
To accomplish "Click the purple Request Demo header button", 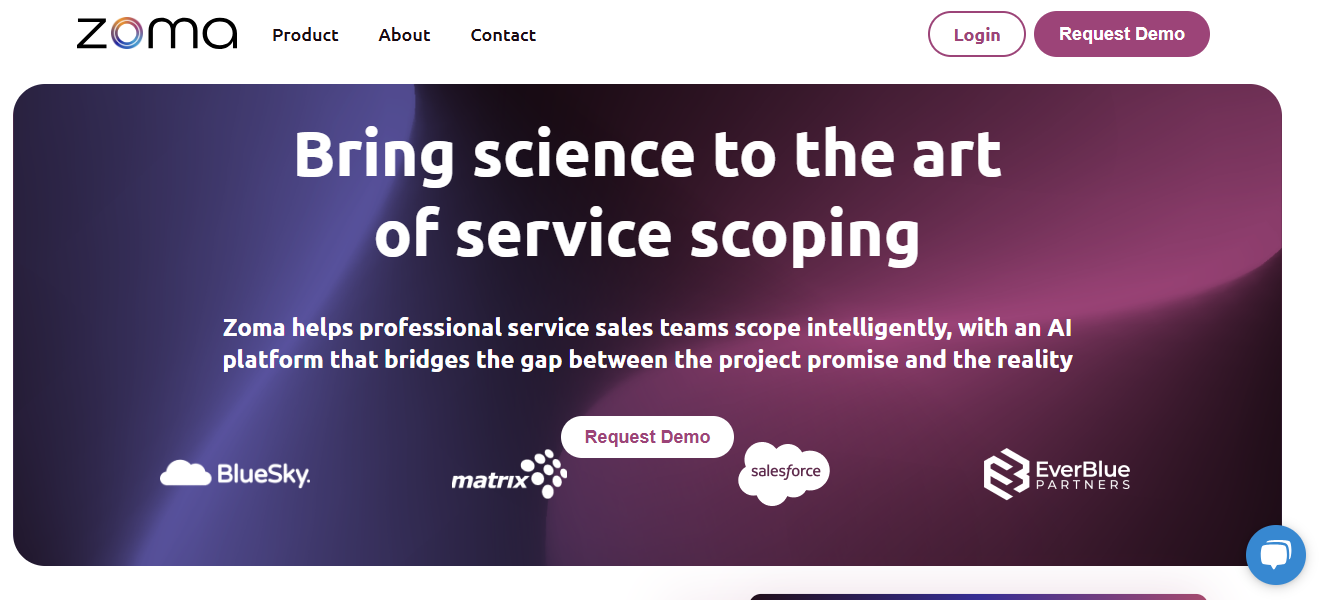I will coord(1122,34).
